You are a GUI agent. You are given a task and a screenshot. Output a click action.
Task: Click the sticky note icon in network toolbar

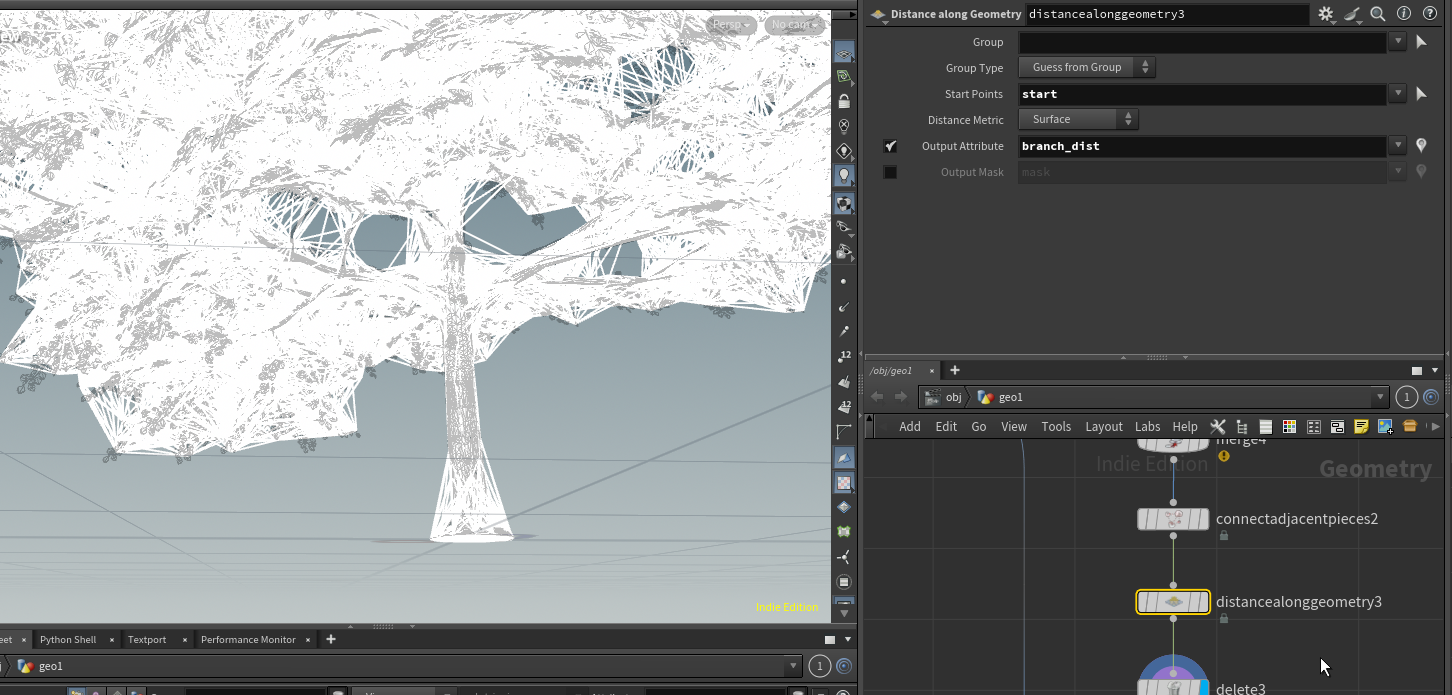click(x=1361, y=427)
